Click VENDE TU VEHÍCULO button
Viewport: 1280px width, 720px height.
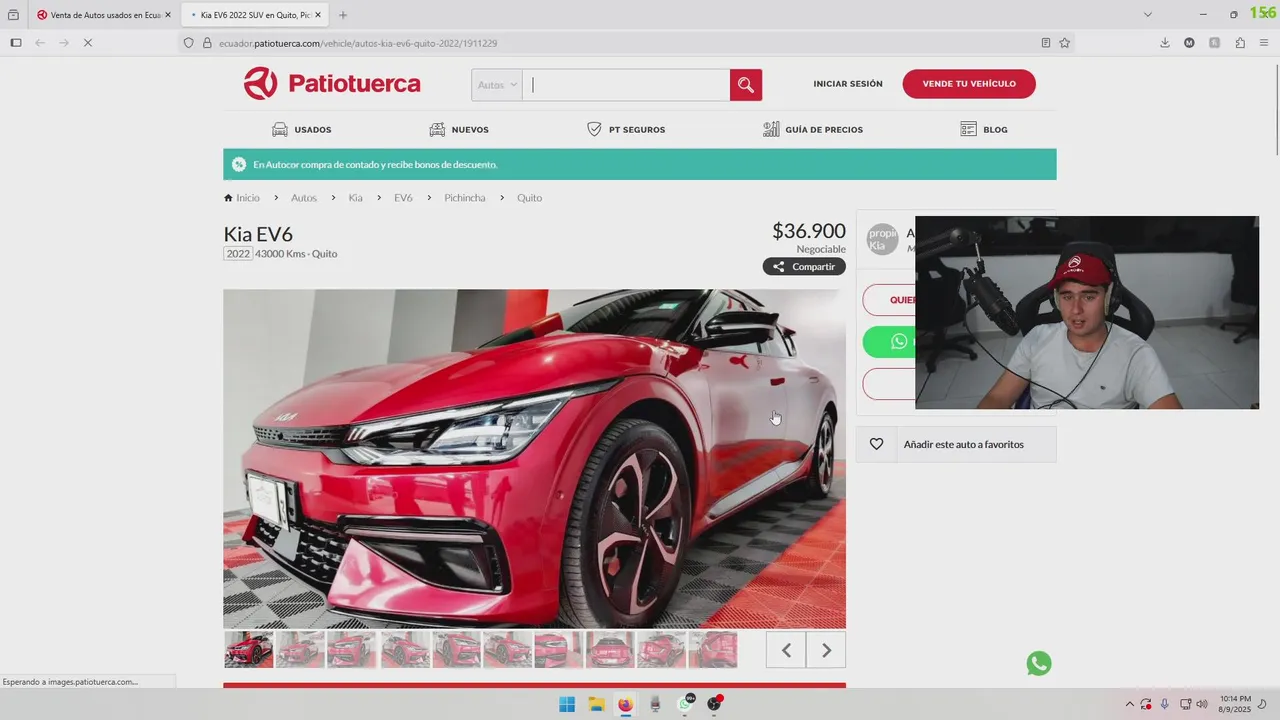pyautogui.click(x=969, y=84)
